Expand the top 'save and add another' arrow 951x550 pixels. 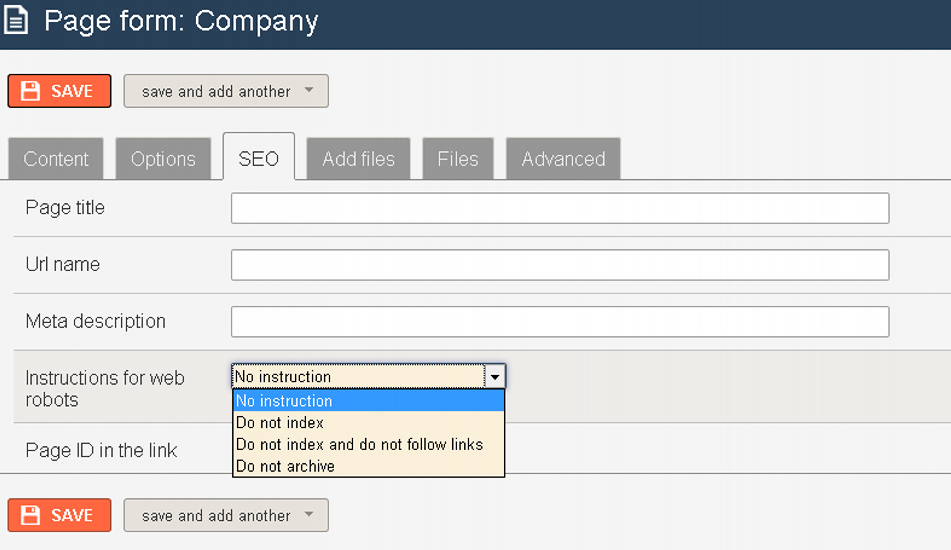[309, 90]
